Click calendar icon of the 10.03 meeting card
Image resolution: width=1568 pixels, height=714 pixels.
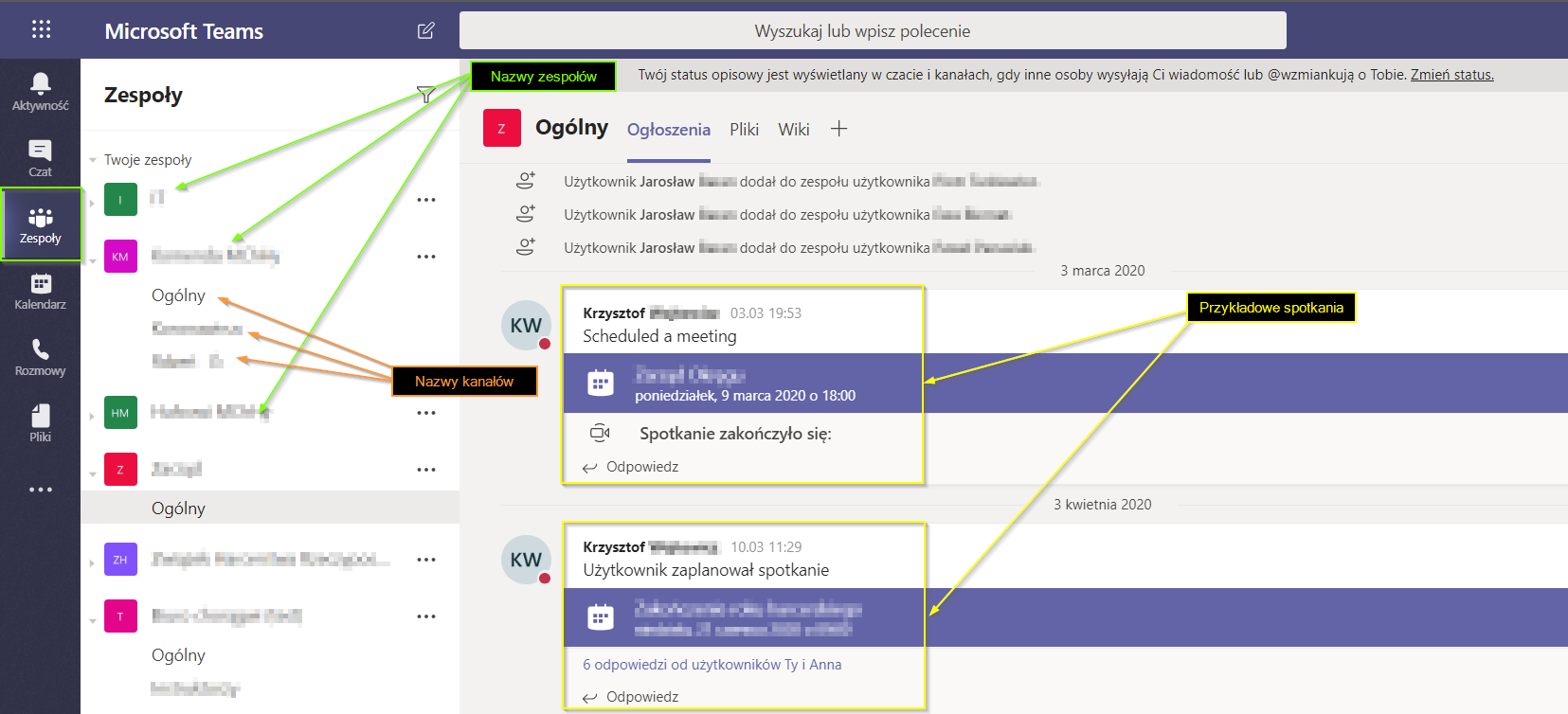pos(601,617)
